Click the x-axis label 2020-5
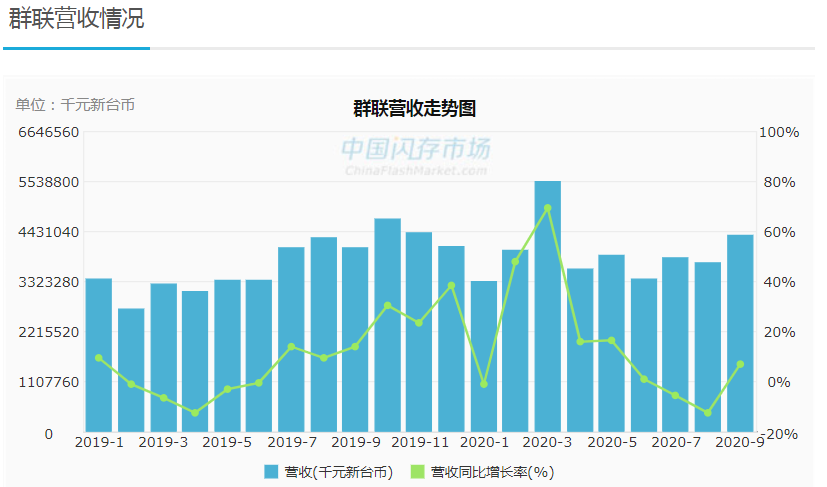 click(x=612, y=442)
